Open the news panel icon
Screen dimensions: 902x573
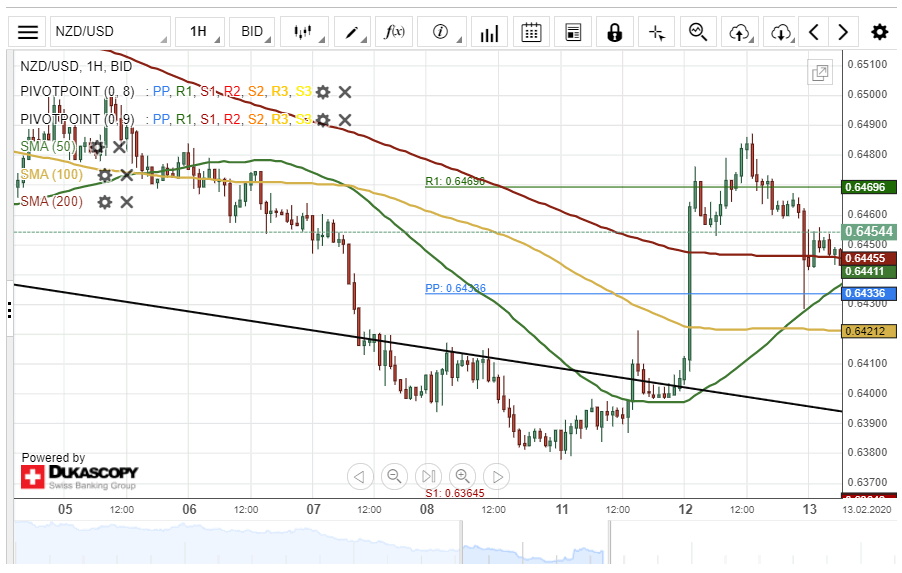click(x=573, y=32)
